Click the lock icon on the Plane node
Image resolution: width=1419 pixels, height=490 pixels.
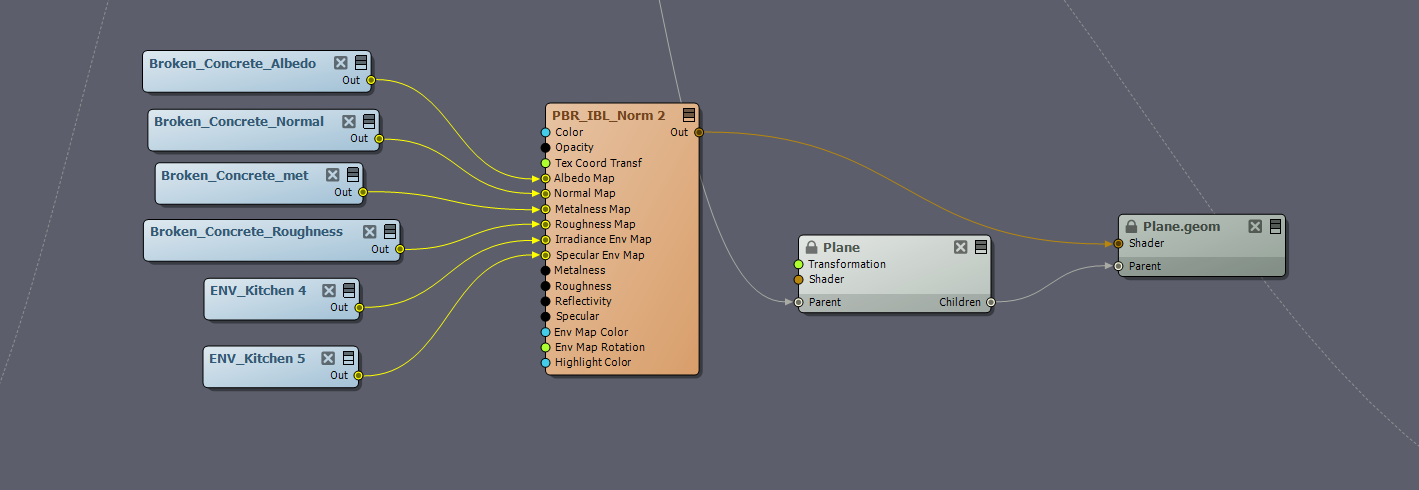[812, 247]
